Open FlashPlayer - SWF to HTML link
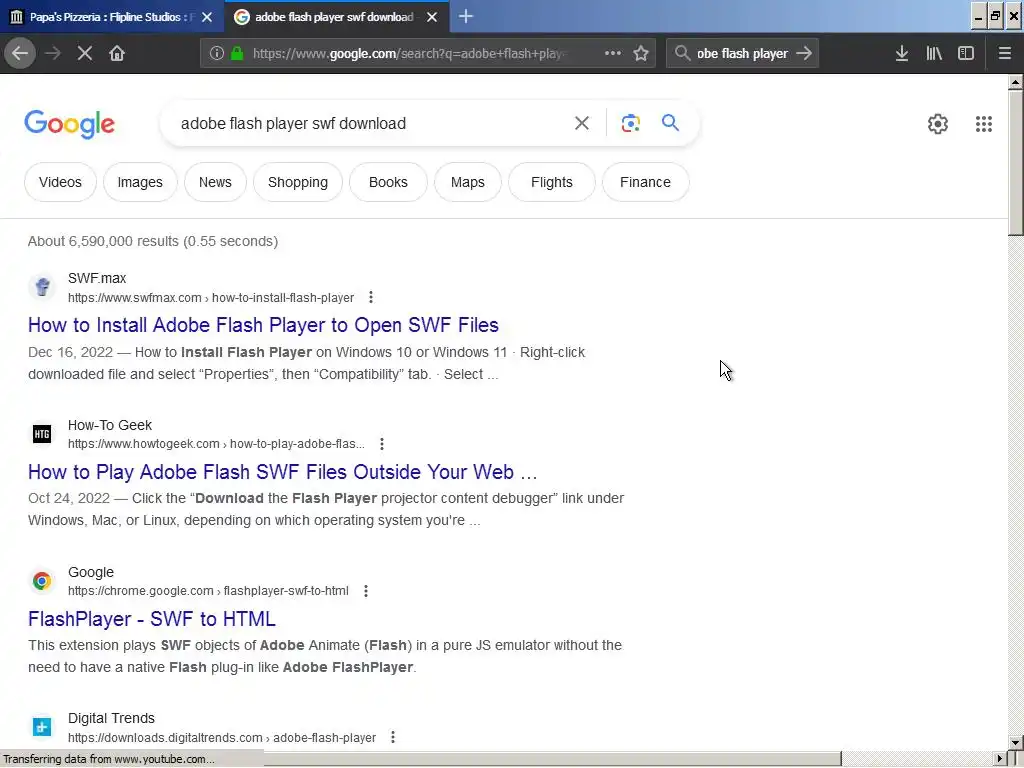Screen dimensions: 1024x768 tap(152, 619)
